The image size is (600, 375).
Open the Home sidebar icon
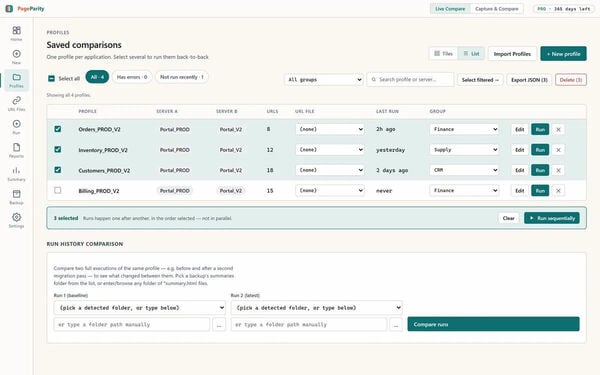pyautogui.click(x=16, y=34)
